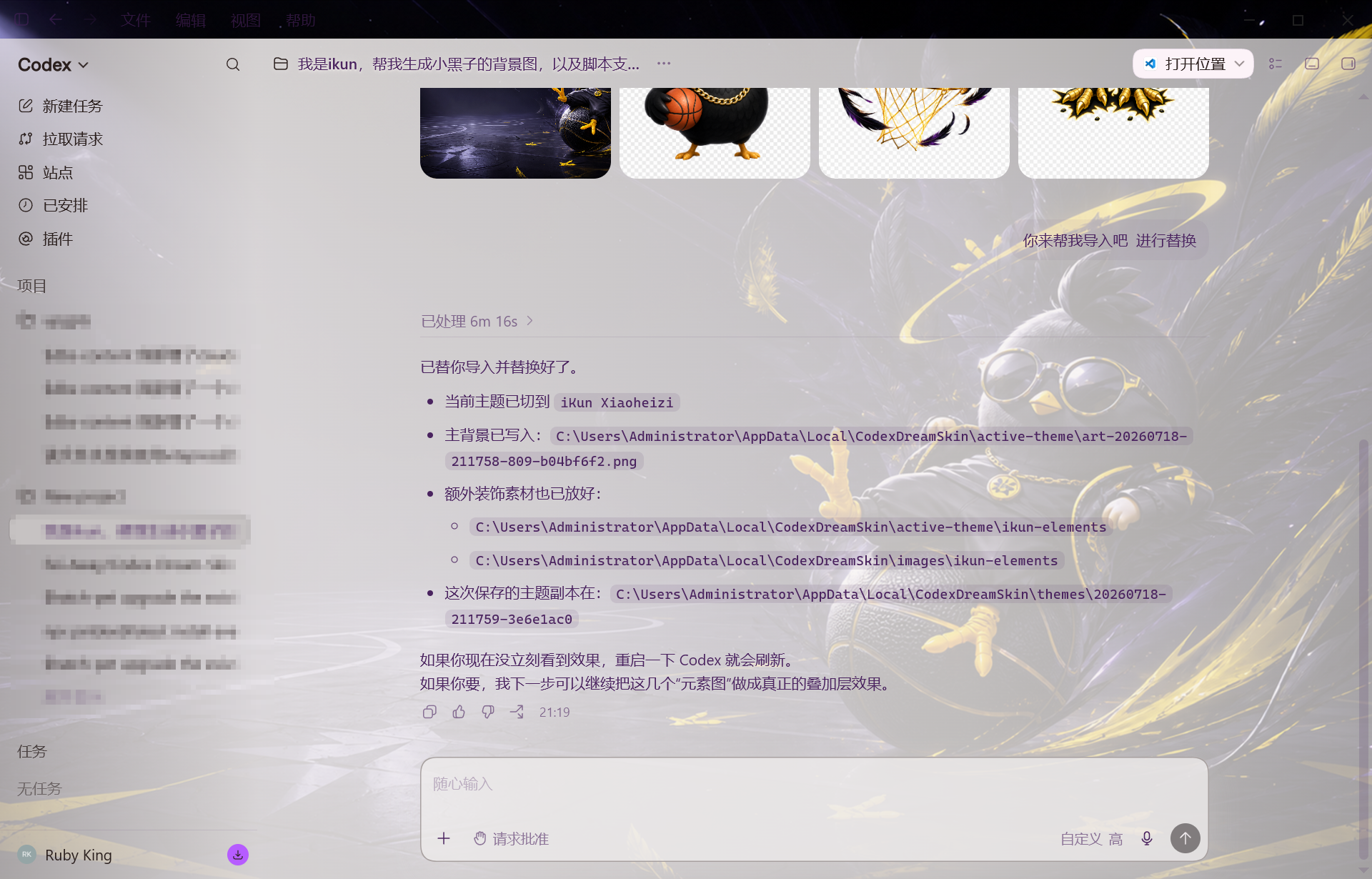Open the black chick with basketball thumbnail
Image resolution: width=1372 pixels, height=879 pixels.
(x=715, y=133)
